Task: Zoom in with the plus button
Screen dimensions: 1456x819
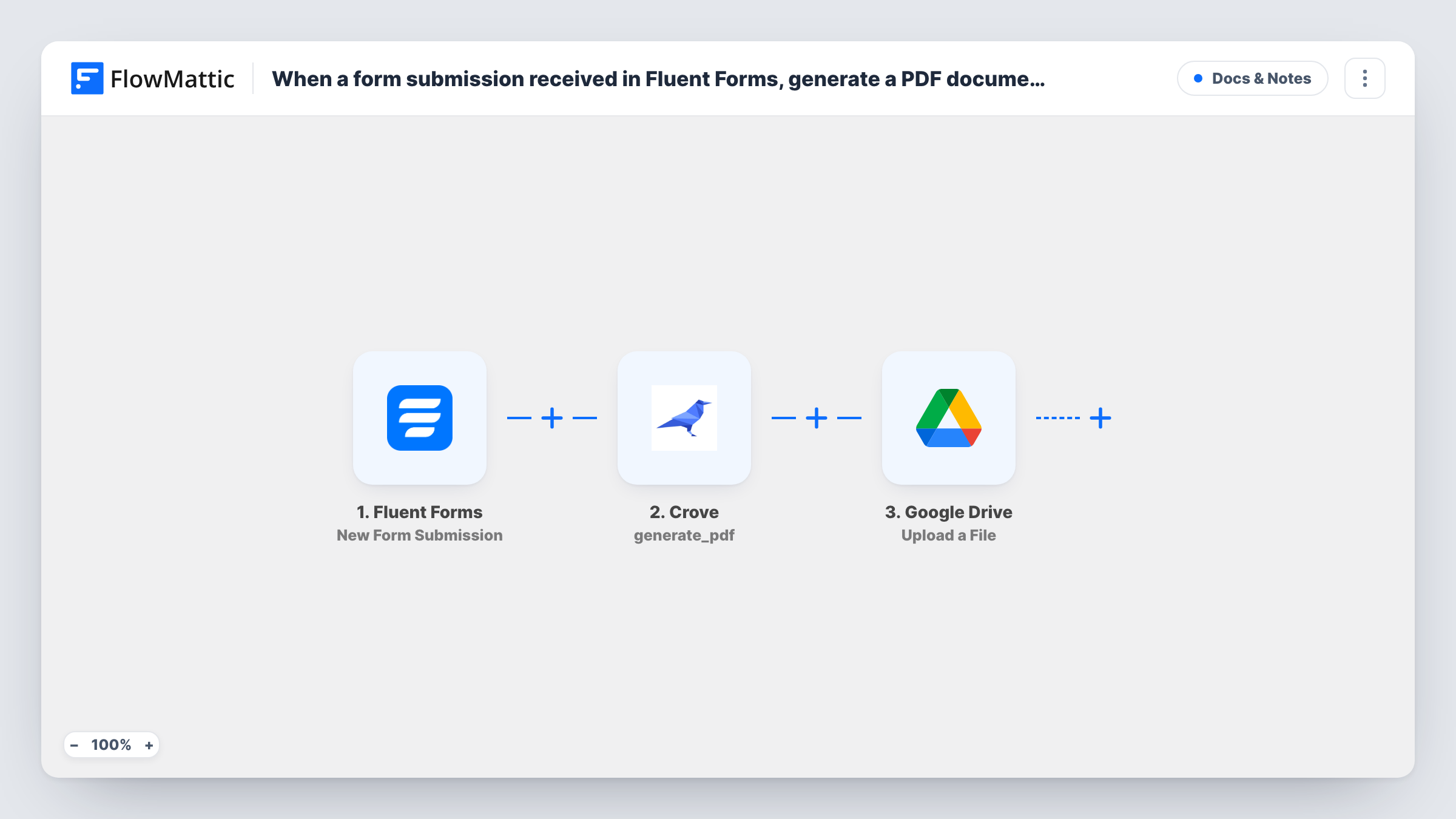Action: pos(149,745)
